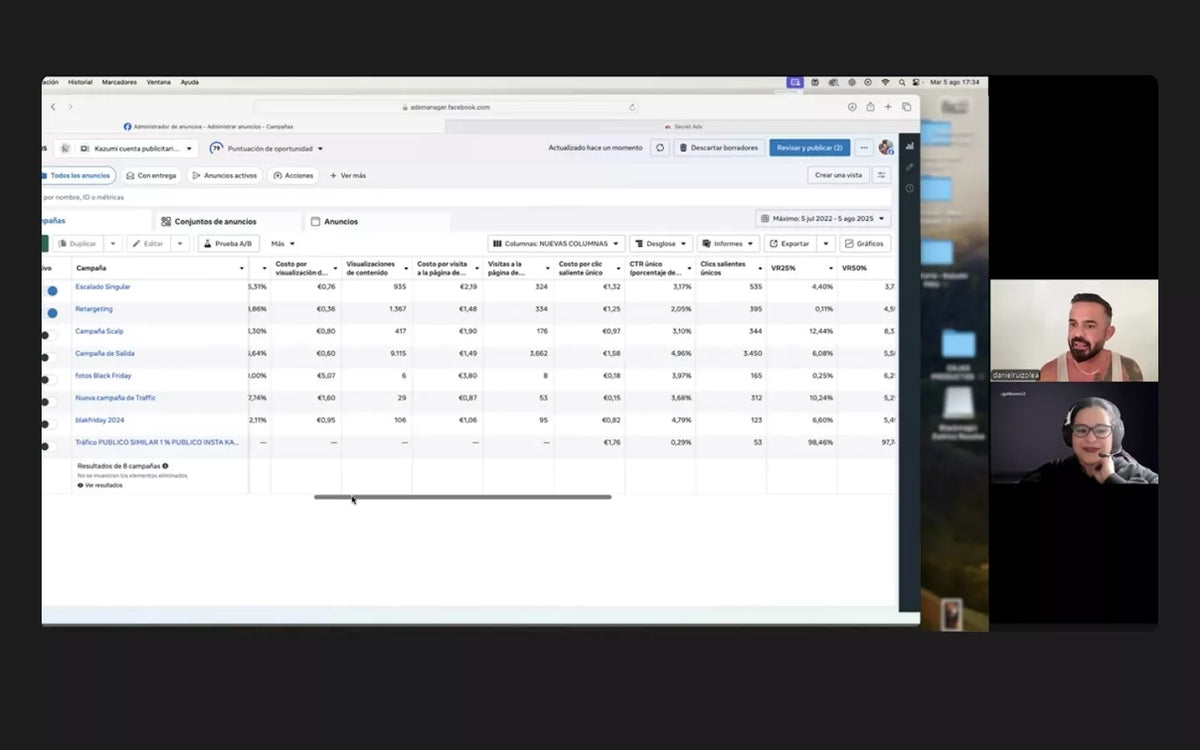1200x750 pixels.
Task: Click Ver más to add filters
Action: point(348,175)
